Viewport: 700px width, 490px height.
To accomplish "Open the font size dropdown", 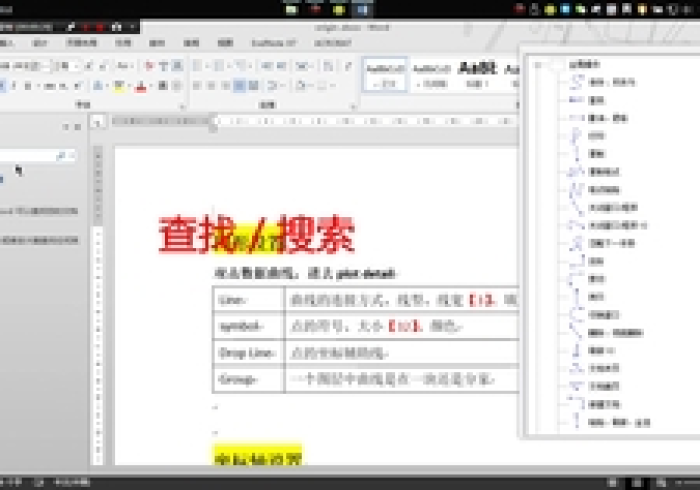I will click(76, 66).
